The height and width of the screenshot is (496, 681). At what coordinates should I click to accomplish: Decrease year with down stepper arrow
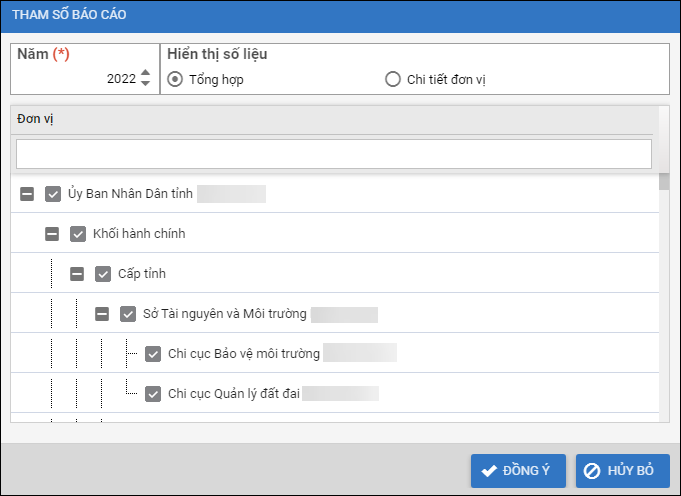146,84
